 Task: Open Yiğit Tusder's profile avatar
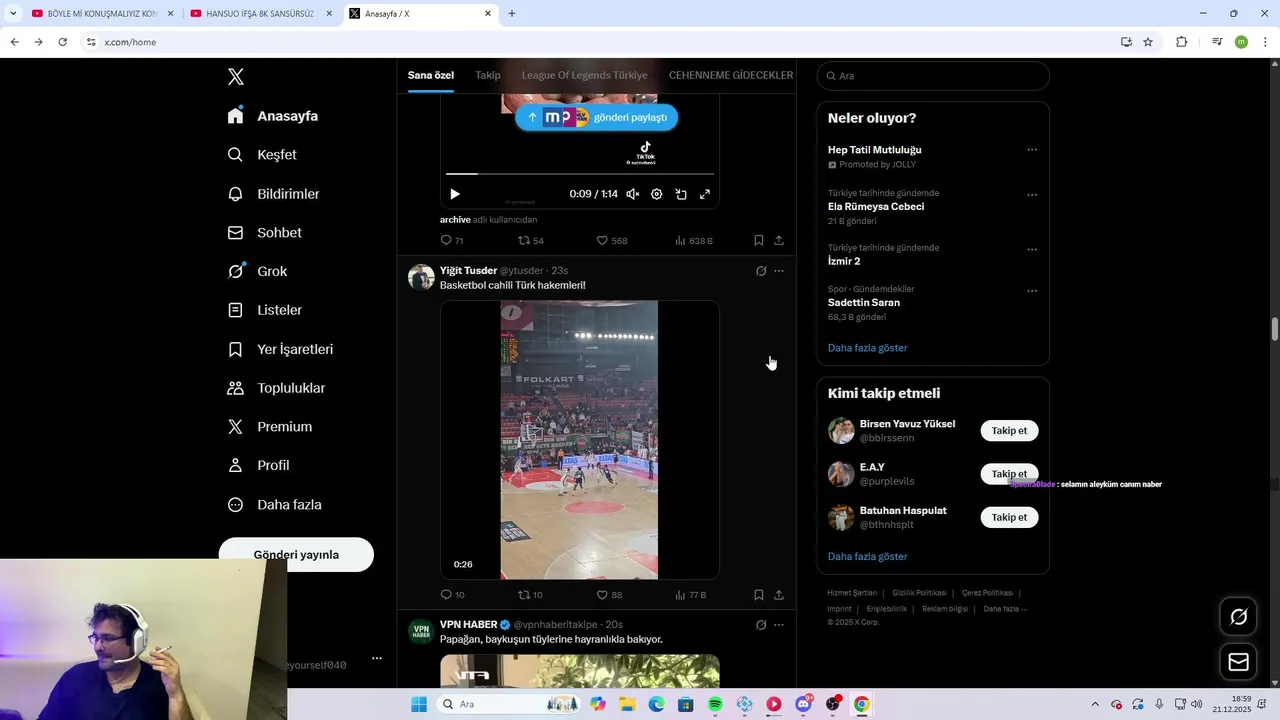(x=421, y=277)
